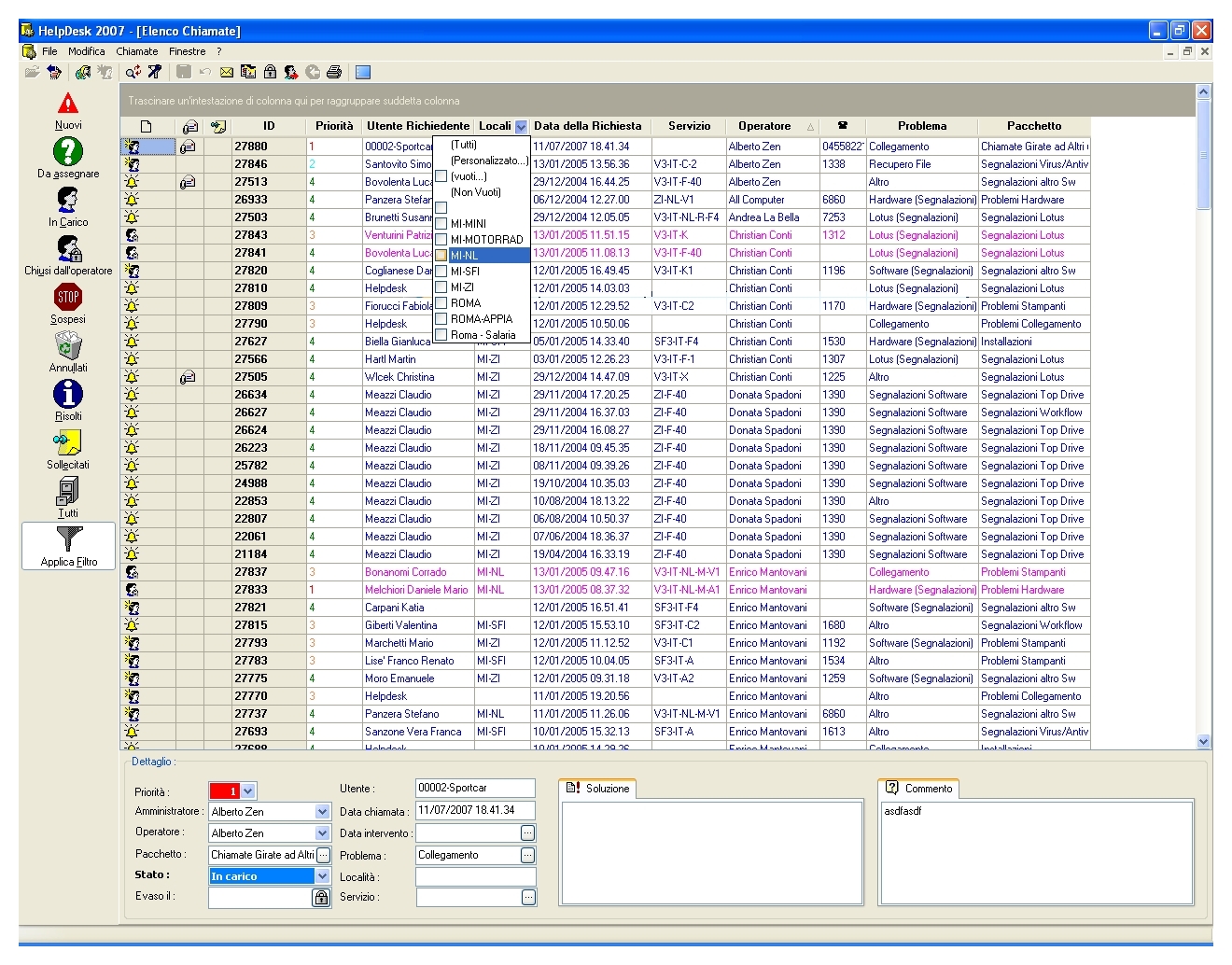Open the Stato dropdown
Screen dimensions: 1232x965
pos(323,876)
